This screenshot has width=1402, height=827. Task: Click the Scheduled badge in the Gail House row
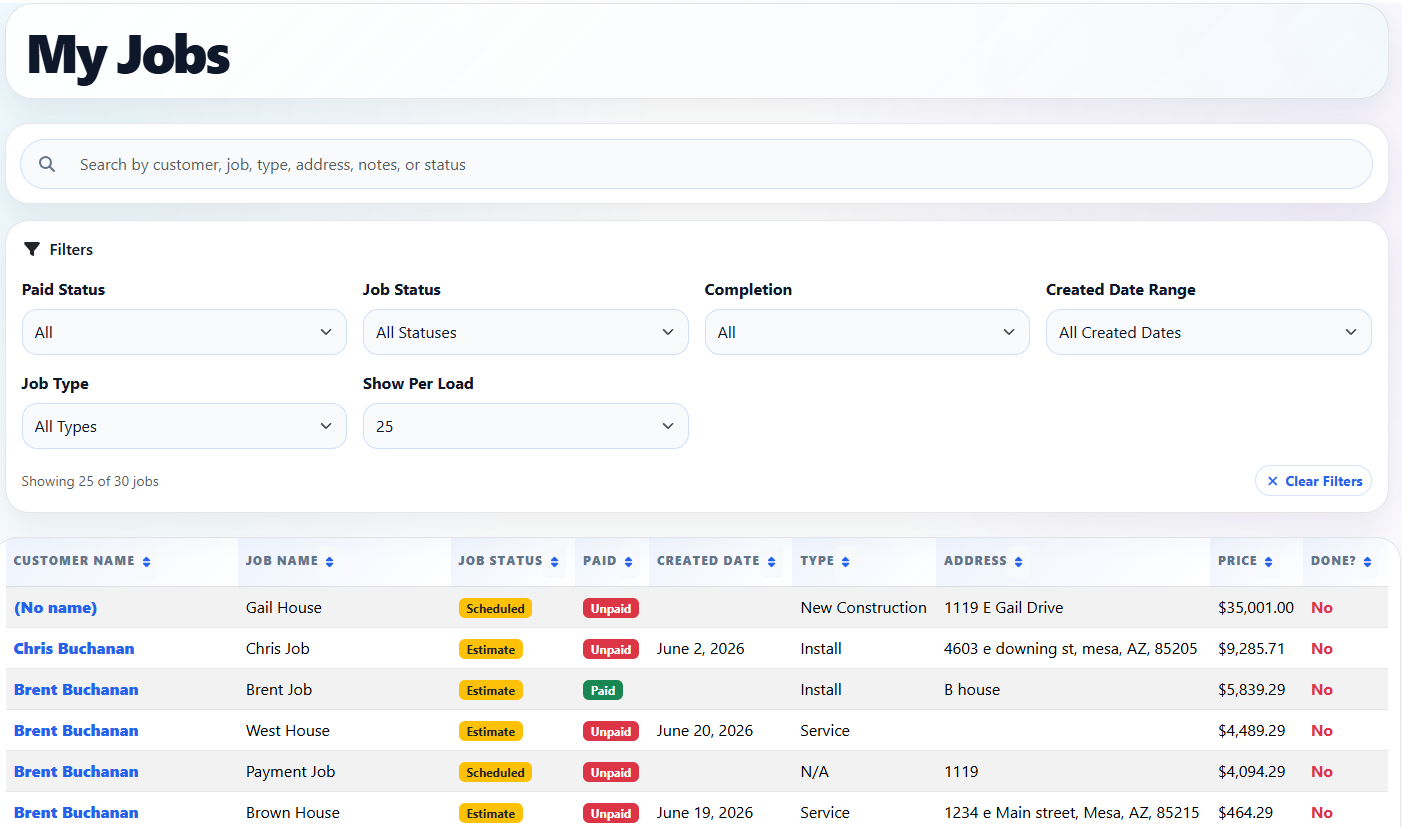pyautogui.click(x=495, y=608)
